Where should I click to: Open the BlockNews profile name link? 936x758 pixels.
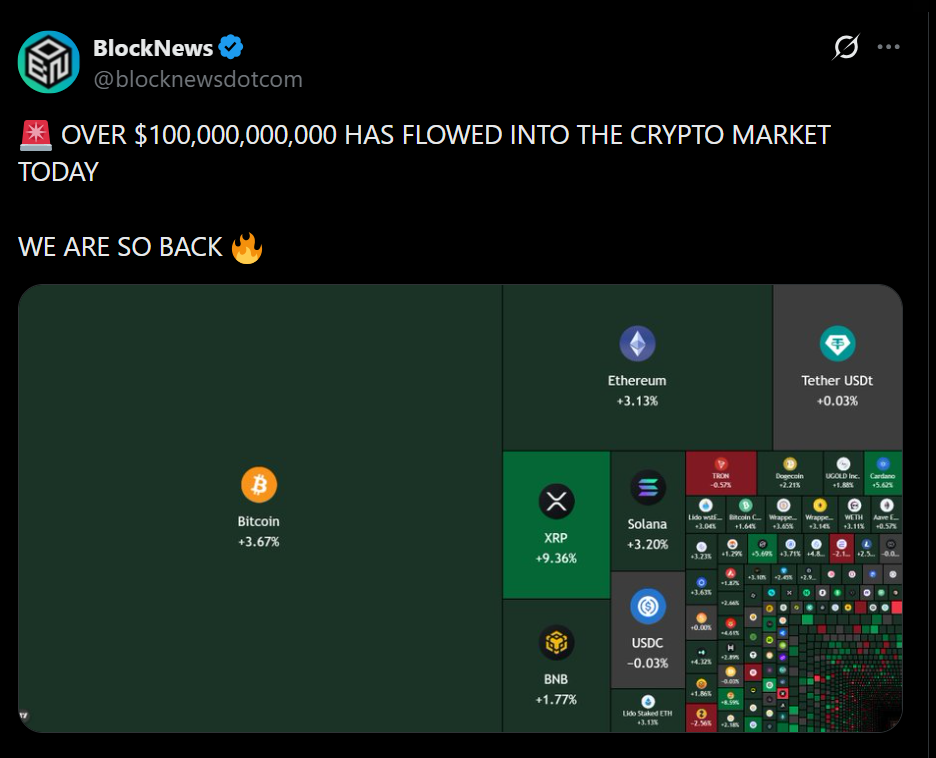pyautogui.click(x=151, y=46)
